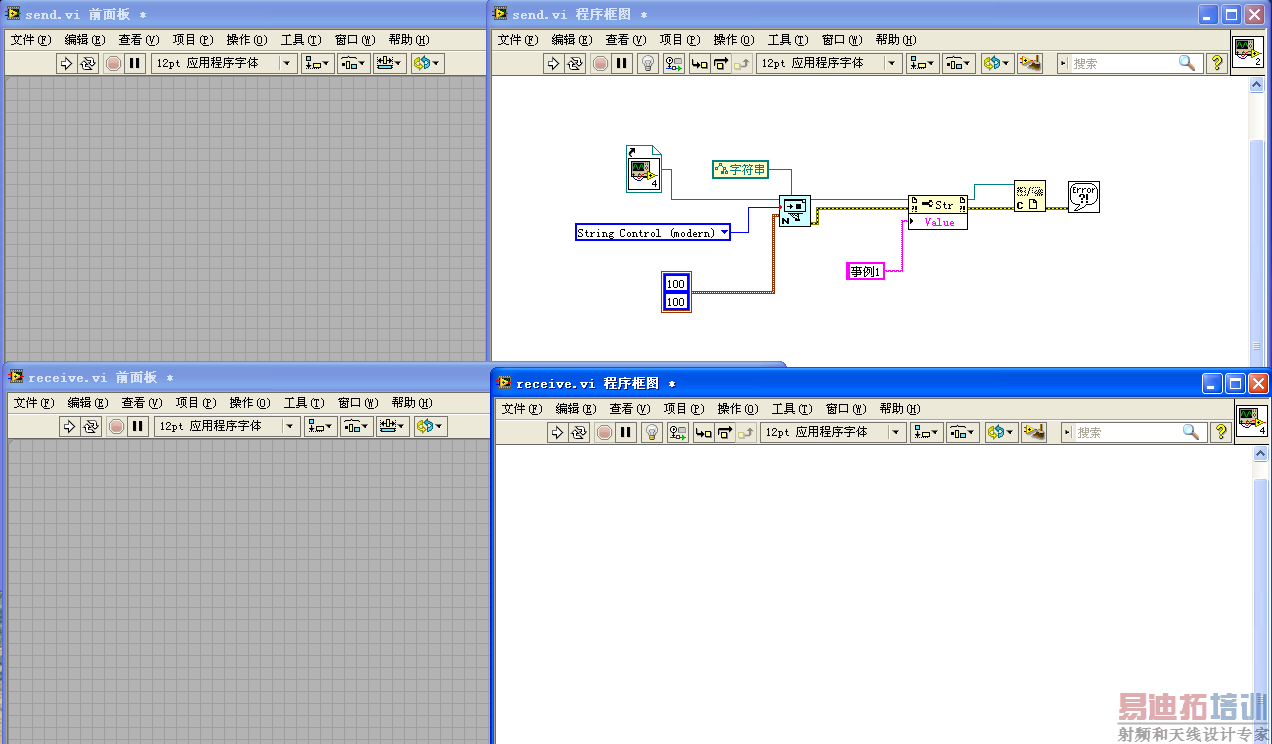Run the receive.vi block diagram
The image size is (1272, 744).
click(557, 432)
